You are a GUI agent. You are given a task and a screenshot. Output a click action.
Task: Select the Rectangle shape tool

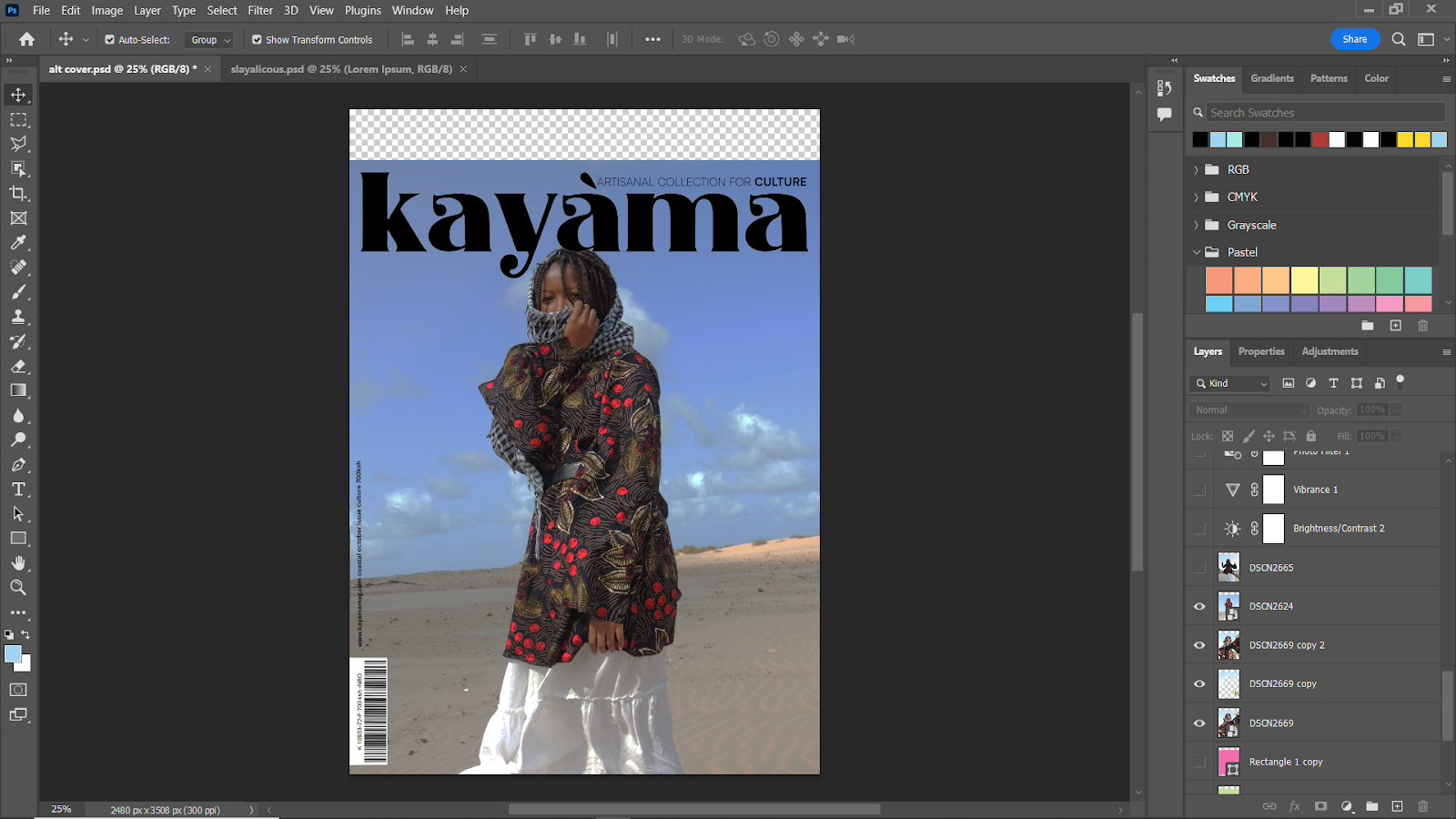(x=18, y=538)
